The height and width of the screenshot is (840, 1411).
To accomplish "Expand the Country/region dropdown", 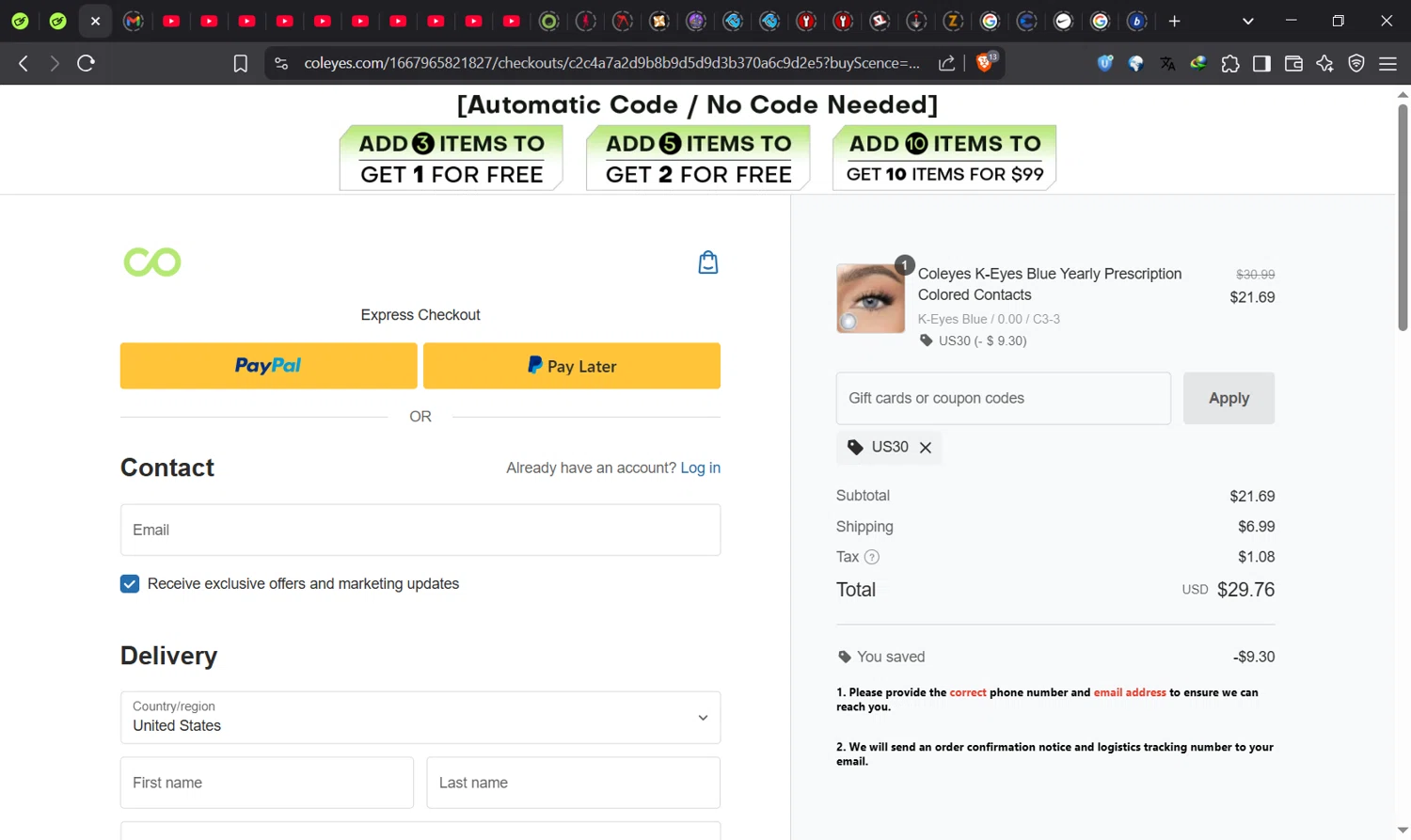I will 420,718.
